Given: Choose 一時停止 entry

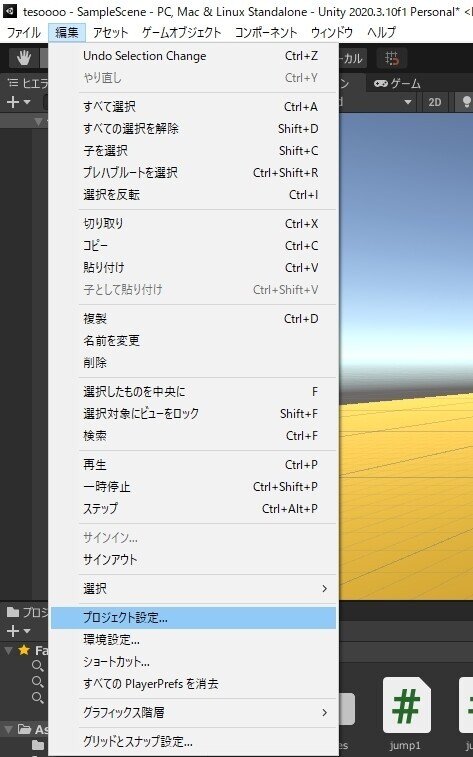Looking at the screenshot, I should pos(193,487).
